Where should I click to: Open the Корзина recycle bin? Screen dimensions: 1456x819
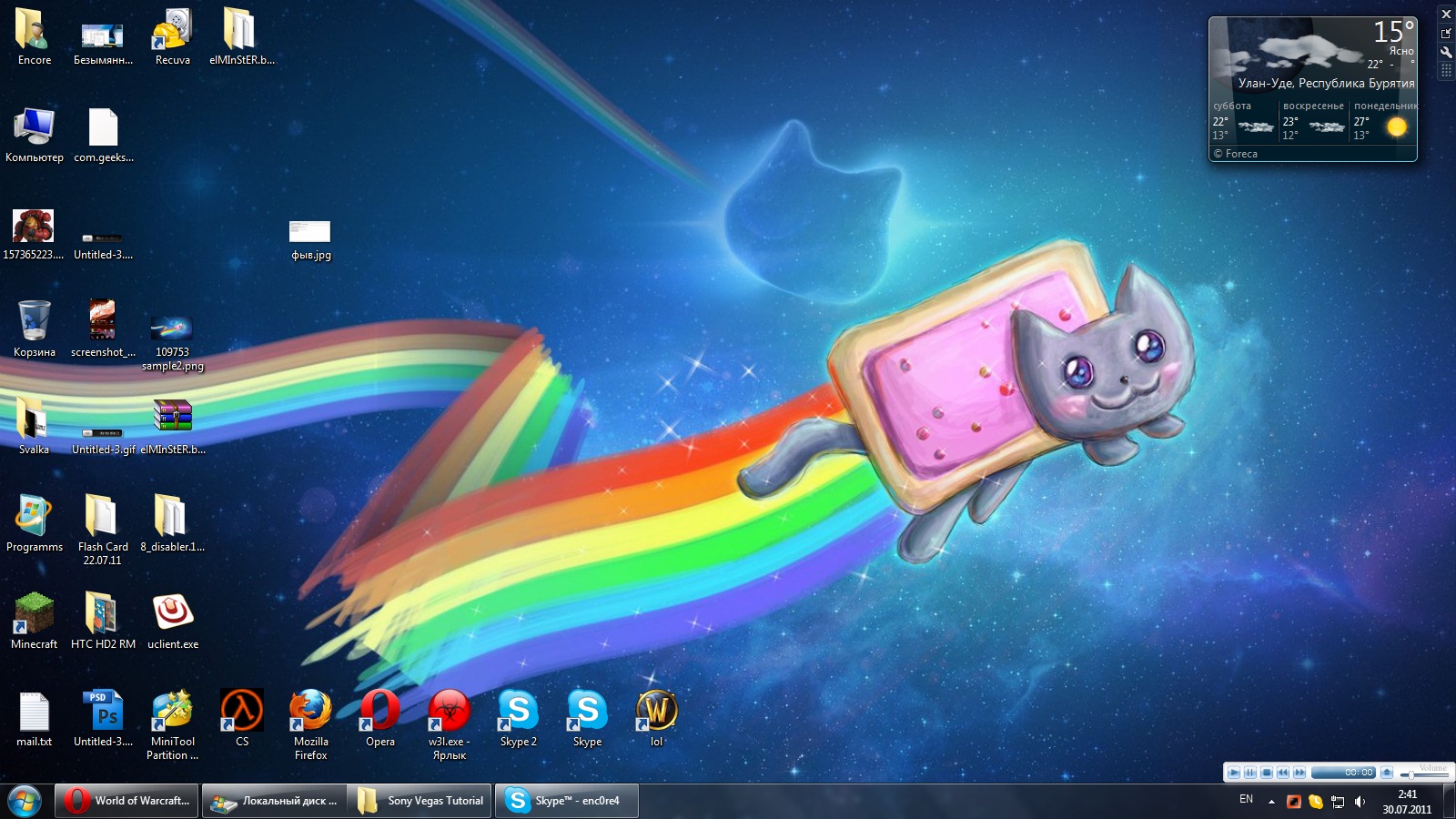(34, 329)
